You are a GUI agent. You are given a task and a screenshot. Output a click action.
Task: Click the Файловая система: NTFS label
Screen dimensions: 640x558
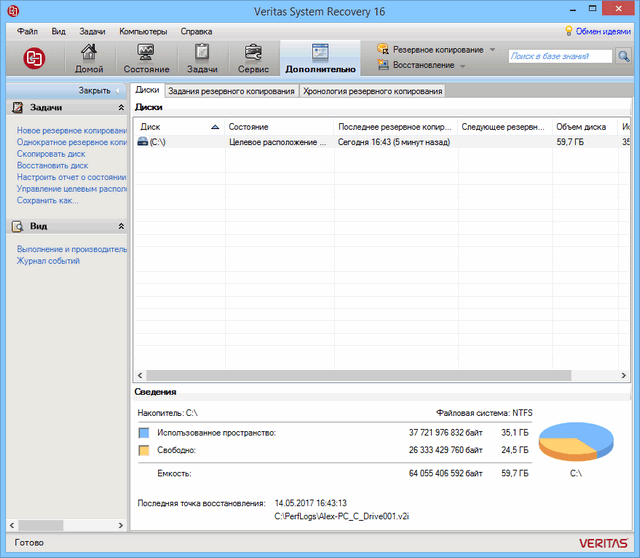[484, 413]
